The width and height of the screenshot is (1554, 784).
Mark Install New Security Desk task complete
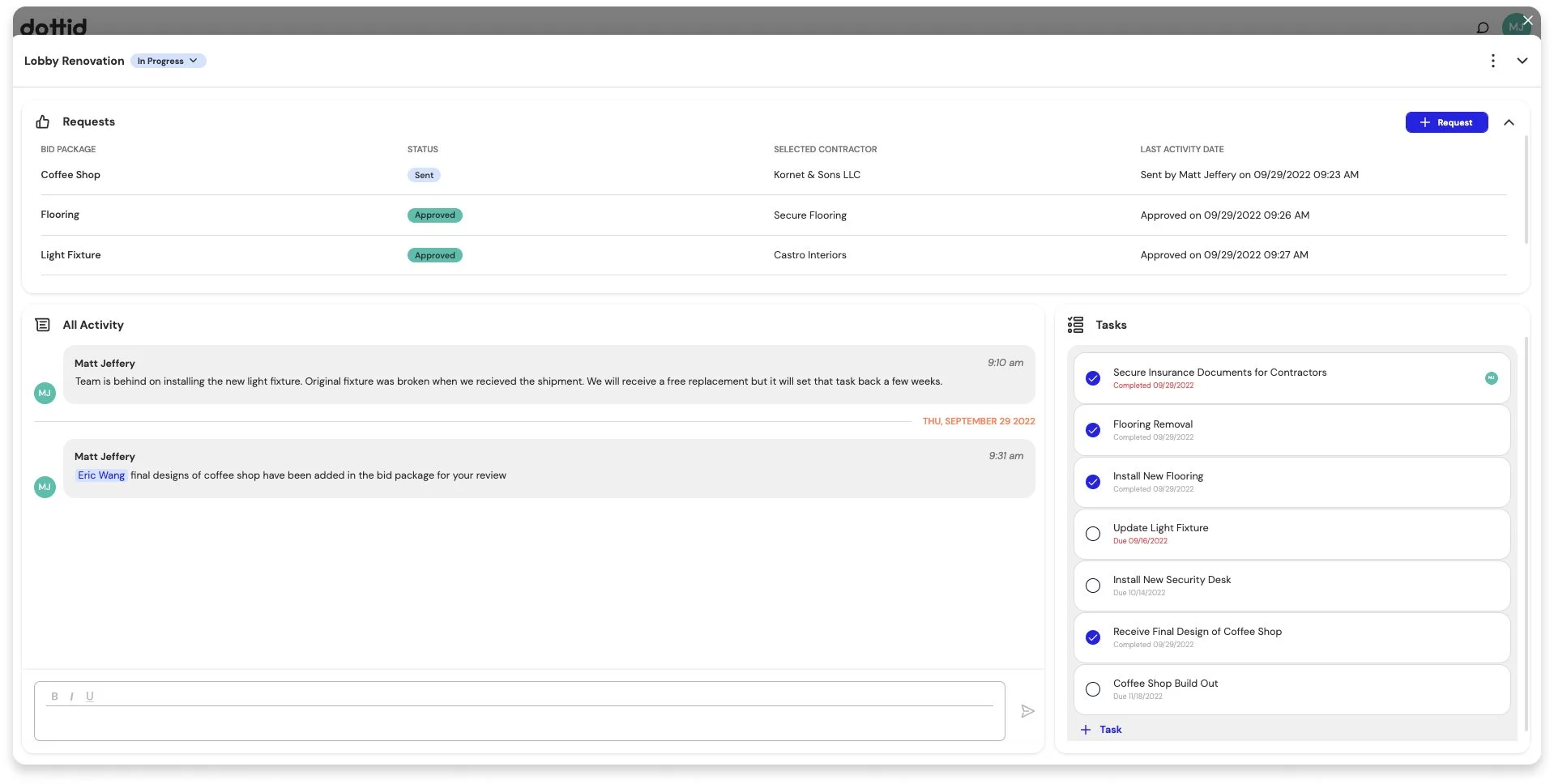(1093, 586)
